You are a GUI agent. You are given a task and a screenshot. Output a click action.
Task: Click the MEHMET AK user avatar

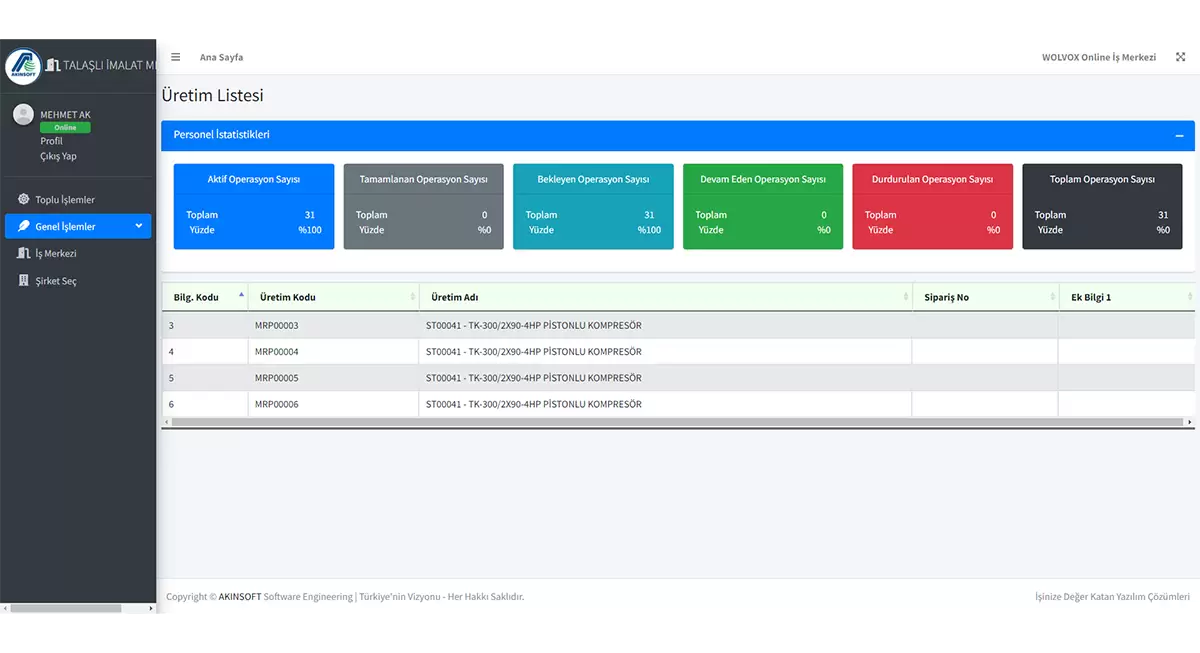point(23,115)
